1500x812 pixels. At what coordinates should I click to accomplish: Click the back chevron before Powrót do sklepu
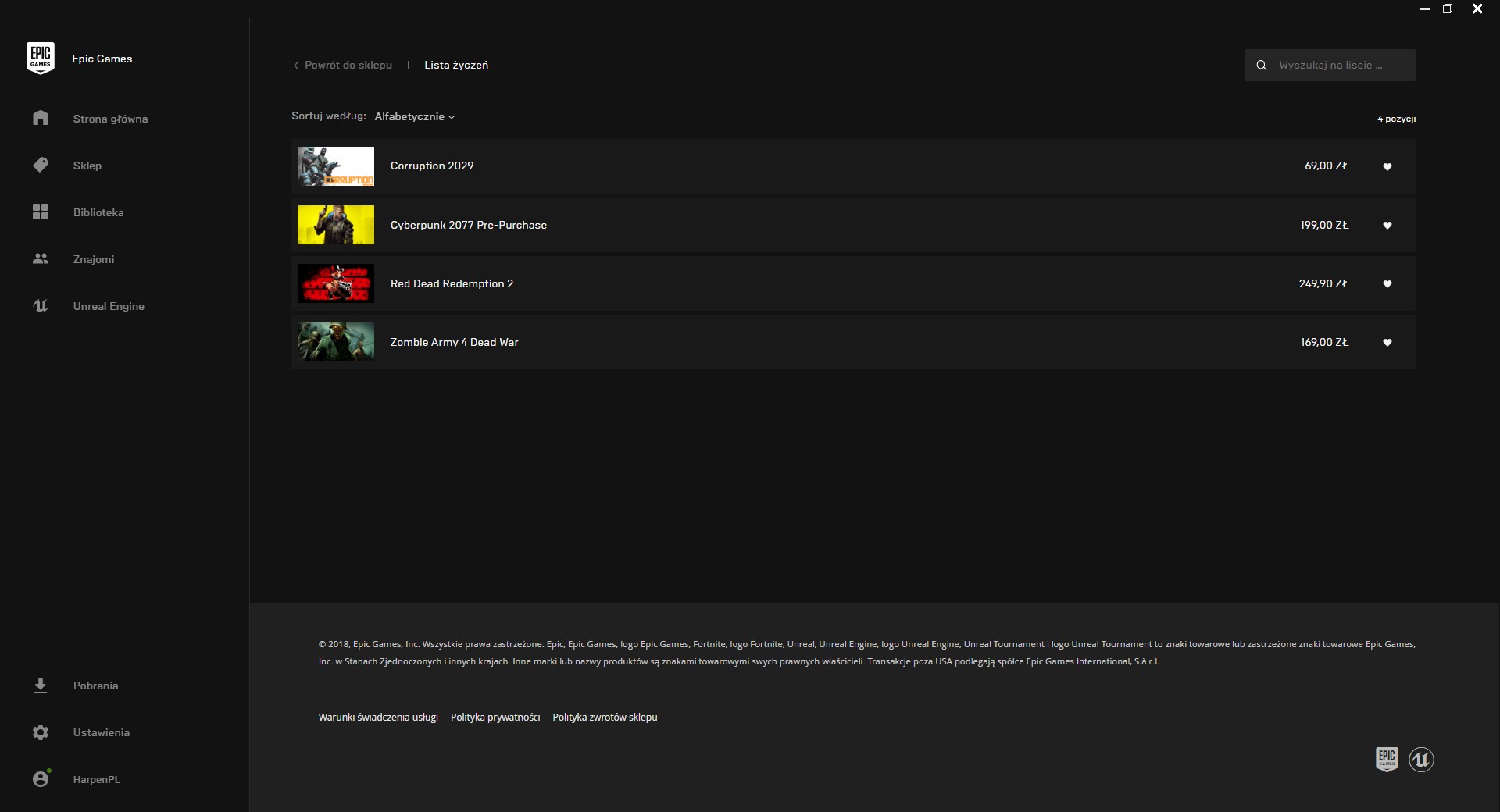pos(296,66)
